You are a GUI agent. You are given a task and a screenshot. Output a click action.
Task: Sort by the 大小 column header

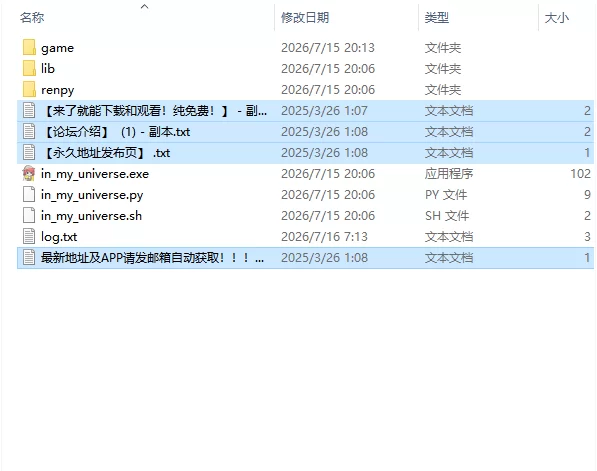pos(557,18)
